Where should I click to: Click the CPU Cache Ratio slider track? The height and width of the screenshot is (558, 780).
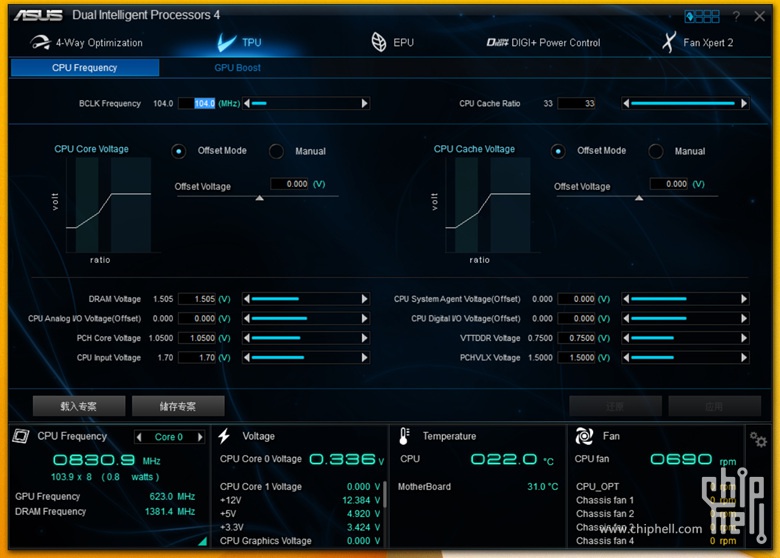tap(685, 103)
